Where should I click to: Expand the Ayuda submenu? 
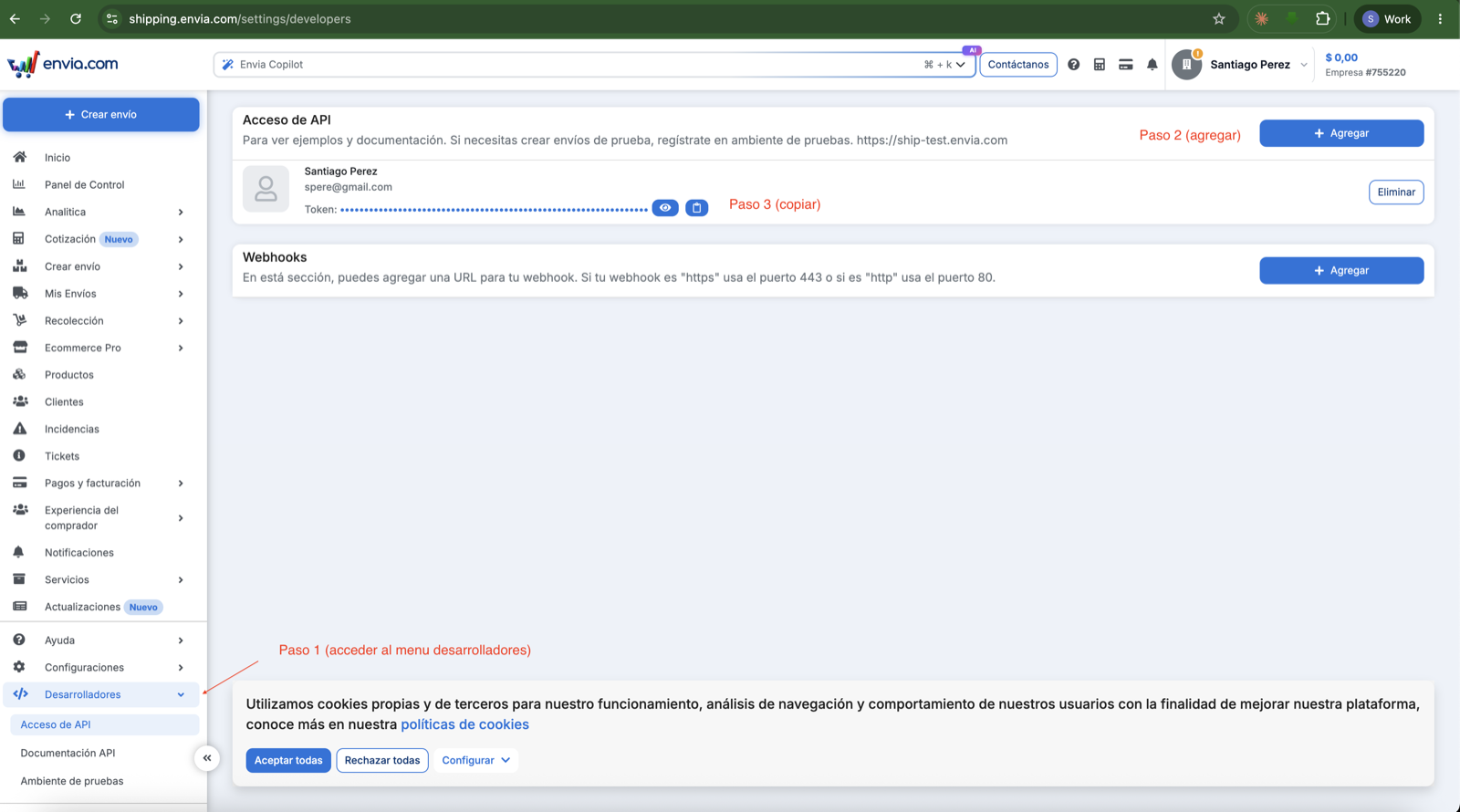coord(181,640)
